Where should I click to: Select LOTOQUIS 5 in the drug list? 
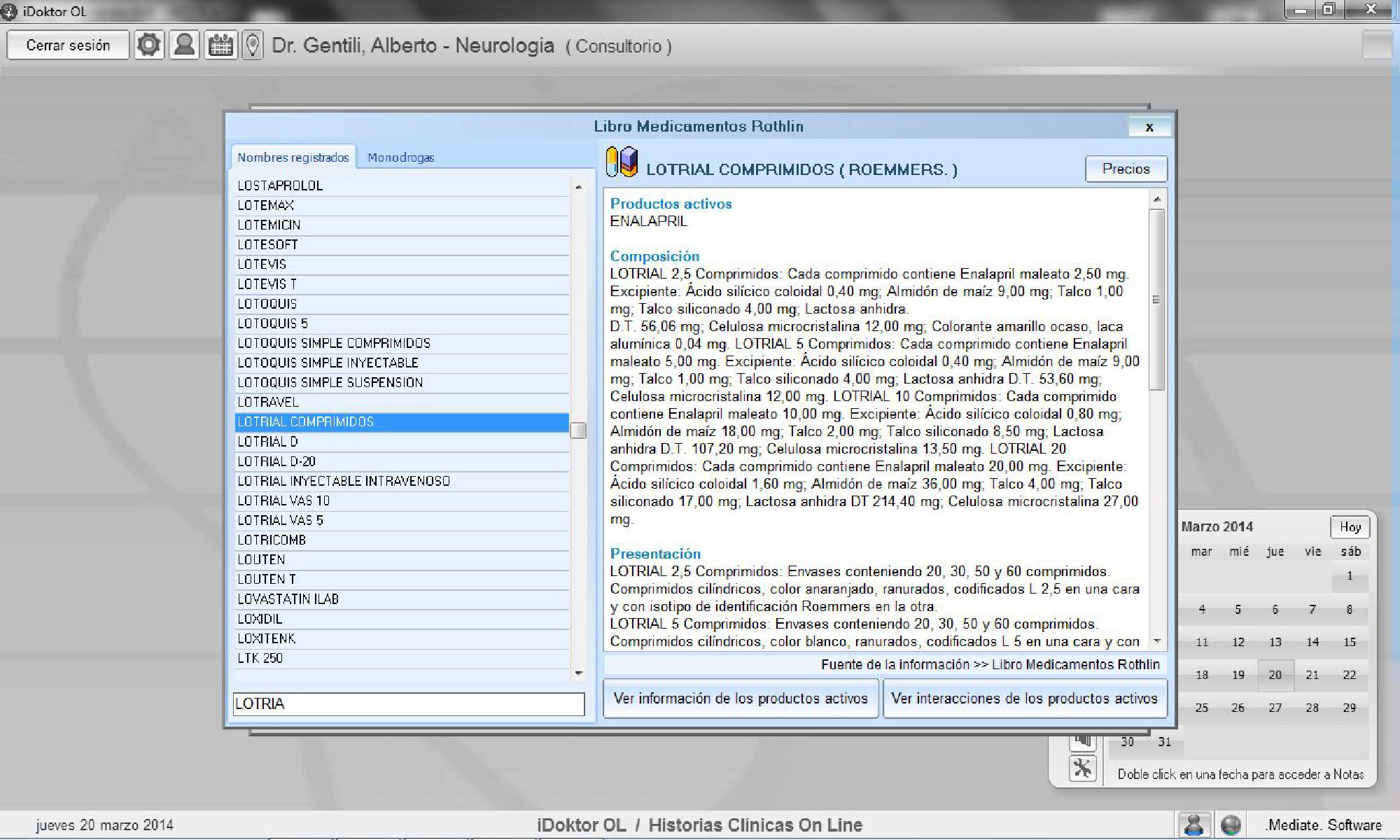tap(402, 323)
